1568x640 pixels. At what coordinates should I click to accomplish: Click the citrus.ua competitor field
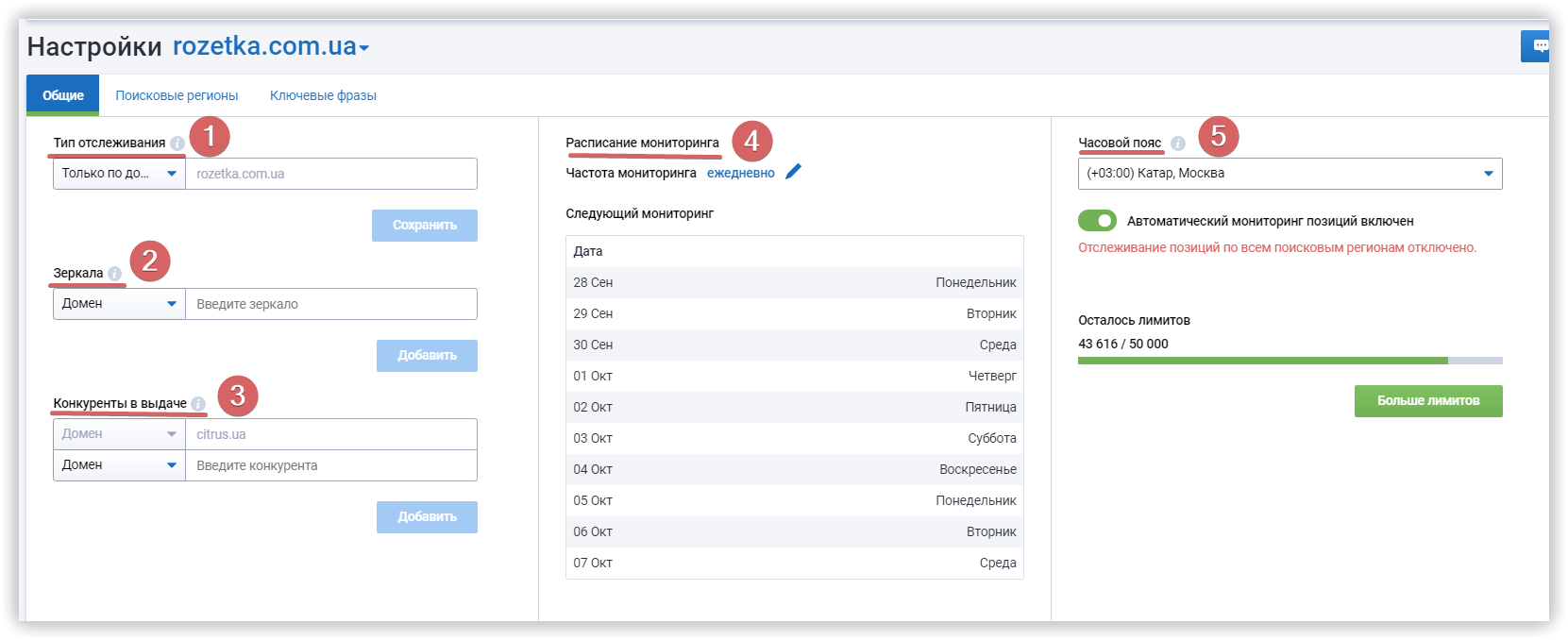point(331,434)
